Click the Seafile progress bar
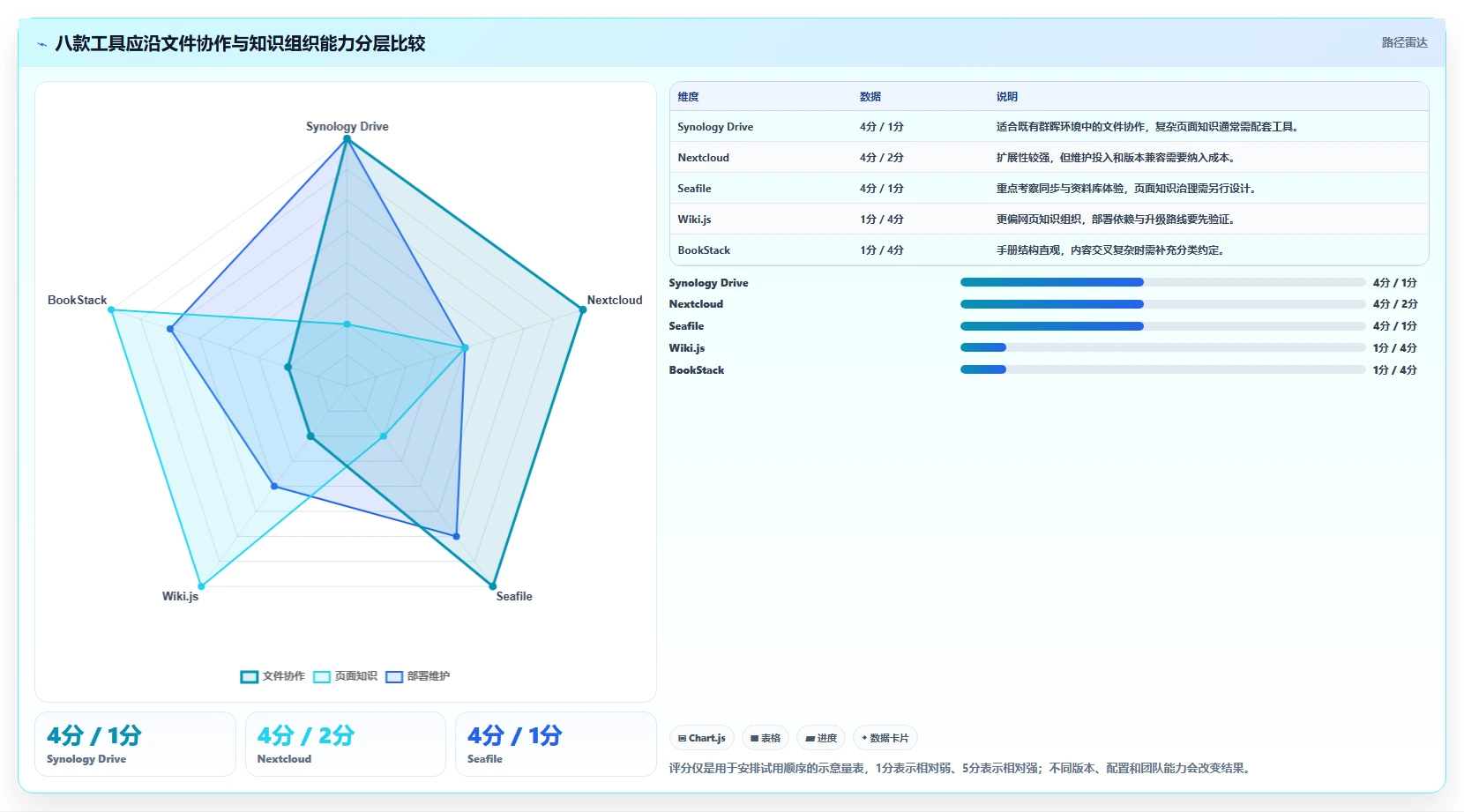The width and height of the screenshot is (1464, 812). (1162, 326)
